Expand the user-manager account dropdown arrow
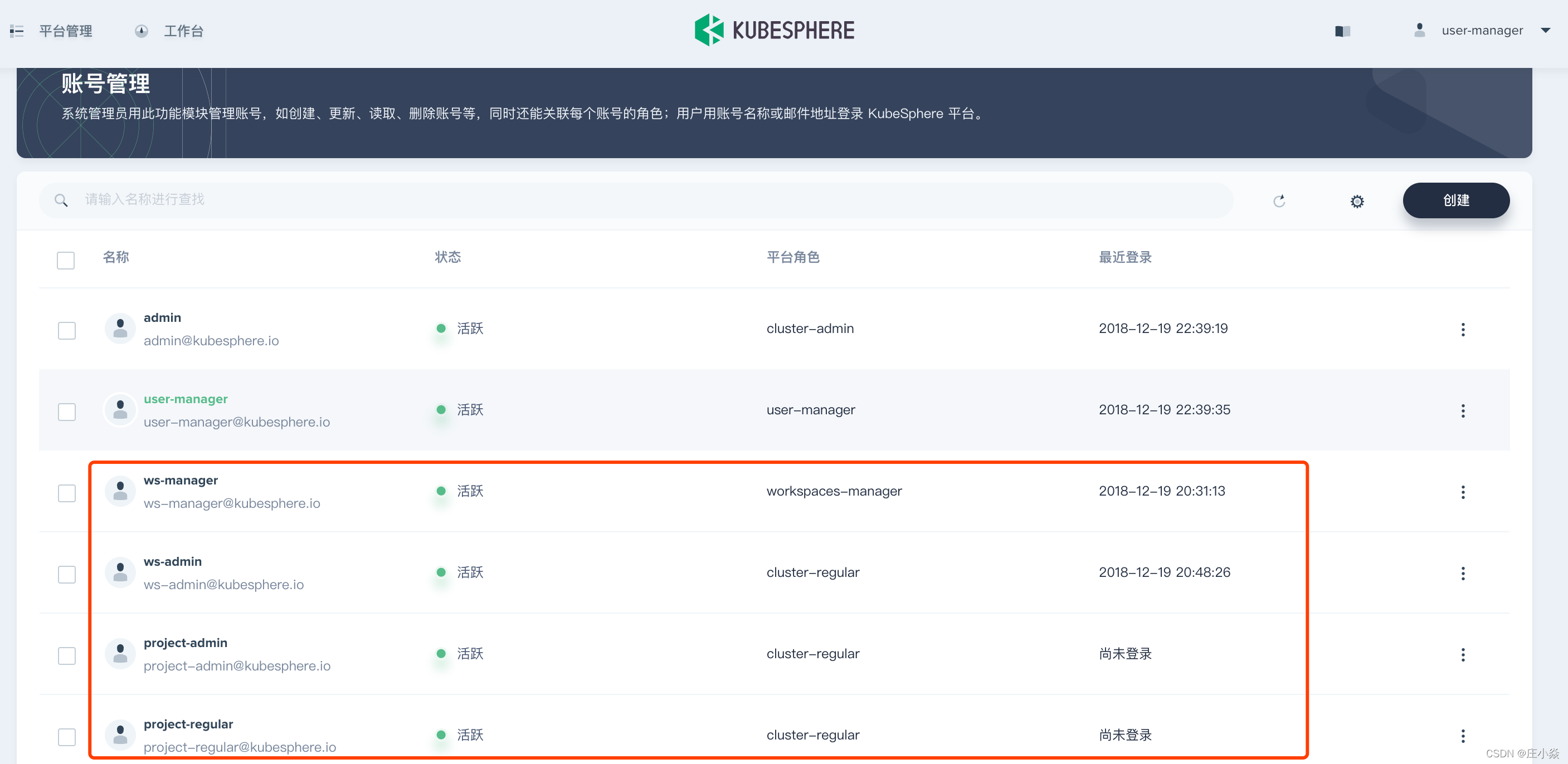Viewport: 1568px width, 764px height. 1545,31
